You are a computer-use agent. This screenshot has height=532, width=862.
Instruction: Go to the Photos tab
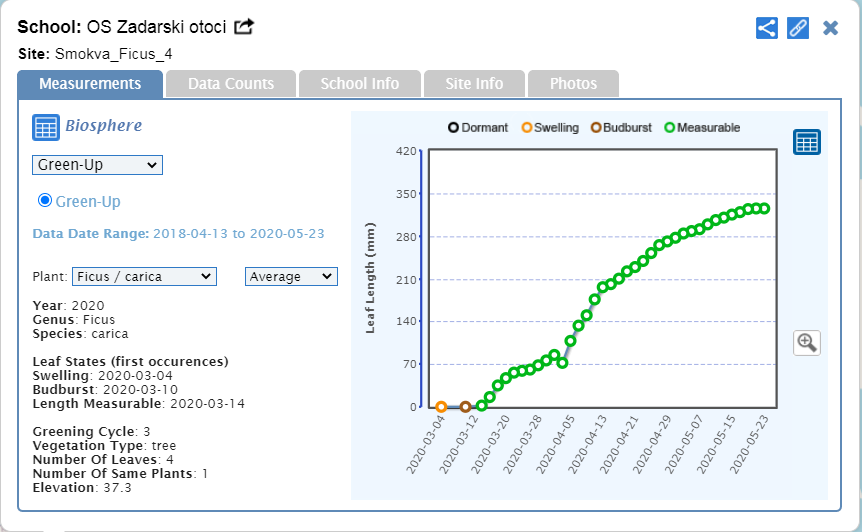pos(573,84)
